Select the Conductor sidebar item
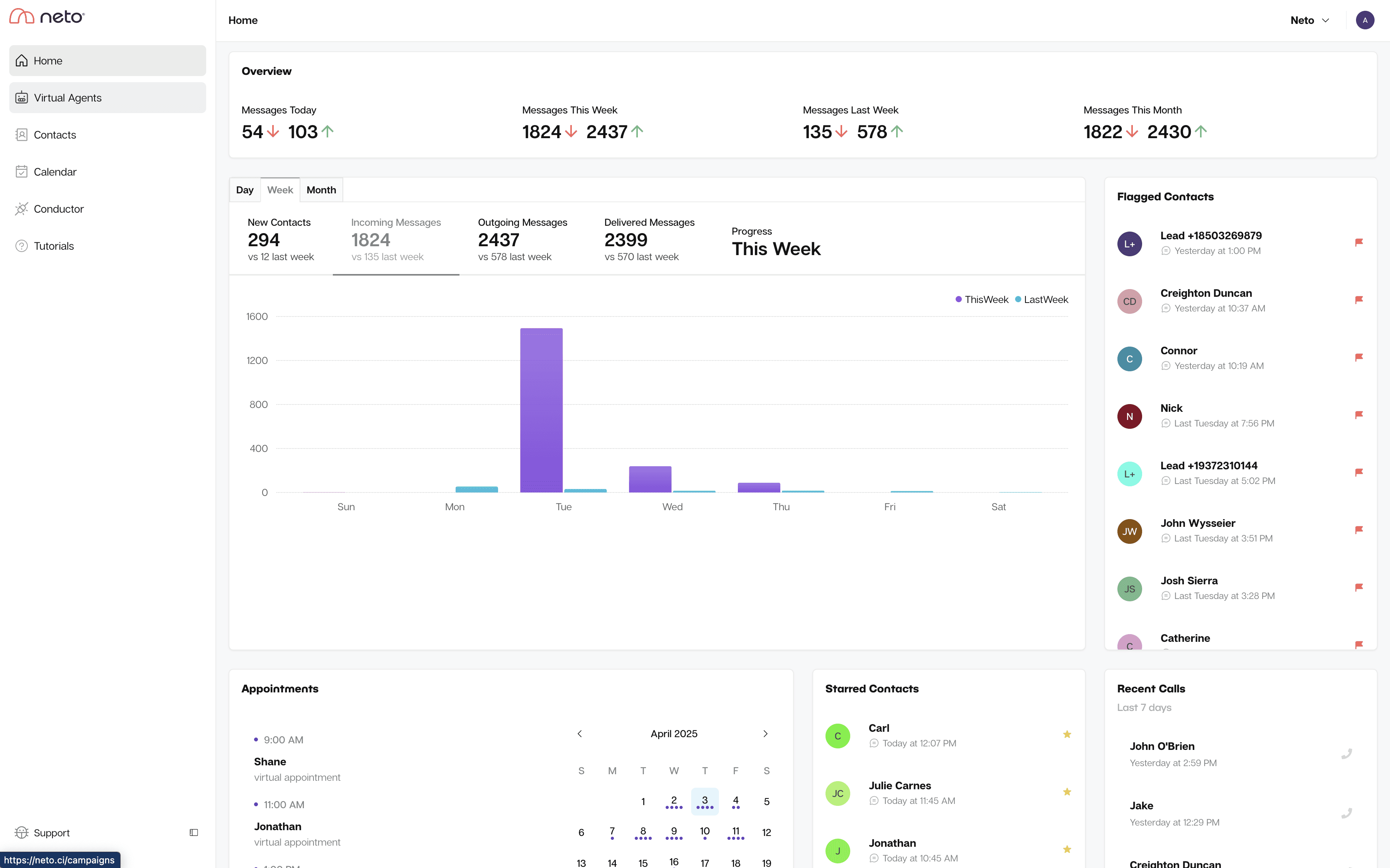Viewport: 1390px width, 868px height. [58, 209]
